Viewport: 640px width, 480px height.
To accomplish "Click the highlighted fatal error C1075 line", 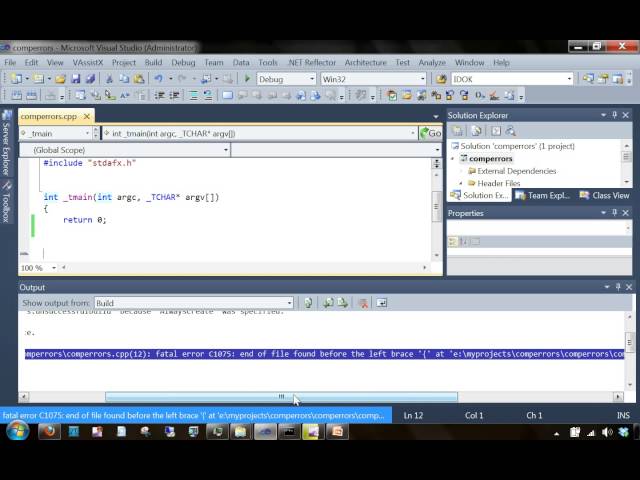I will point(324,354).
